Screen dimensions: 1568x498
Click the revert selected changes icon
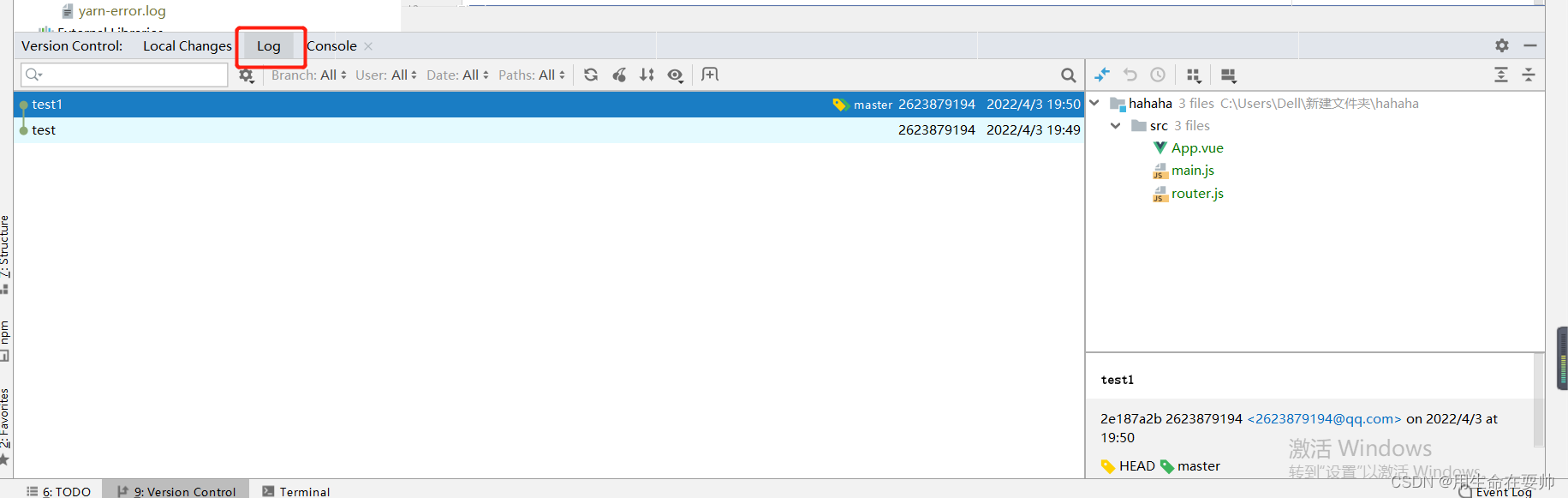(1130, 75)
